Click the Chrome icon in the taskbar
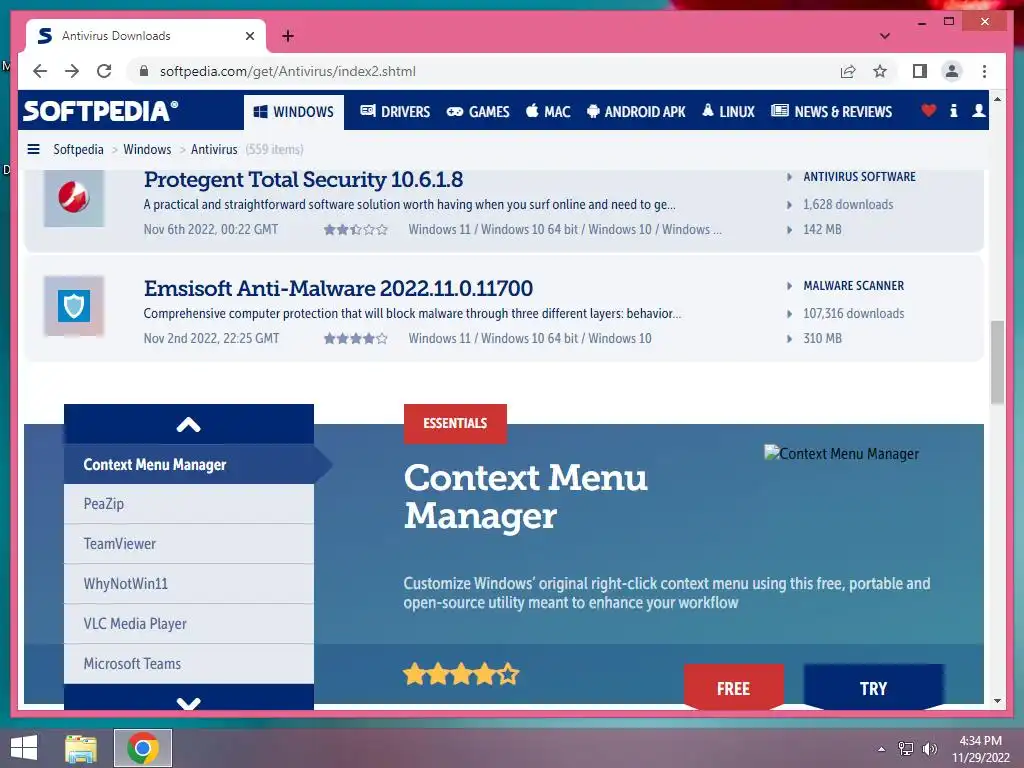1024x768 pixels. 143,748
